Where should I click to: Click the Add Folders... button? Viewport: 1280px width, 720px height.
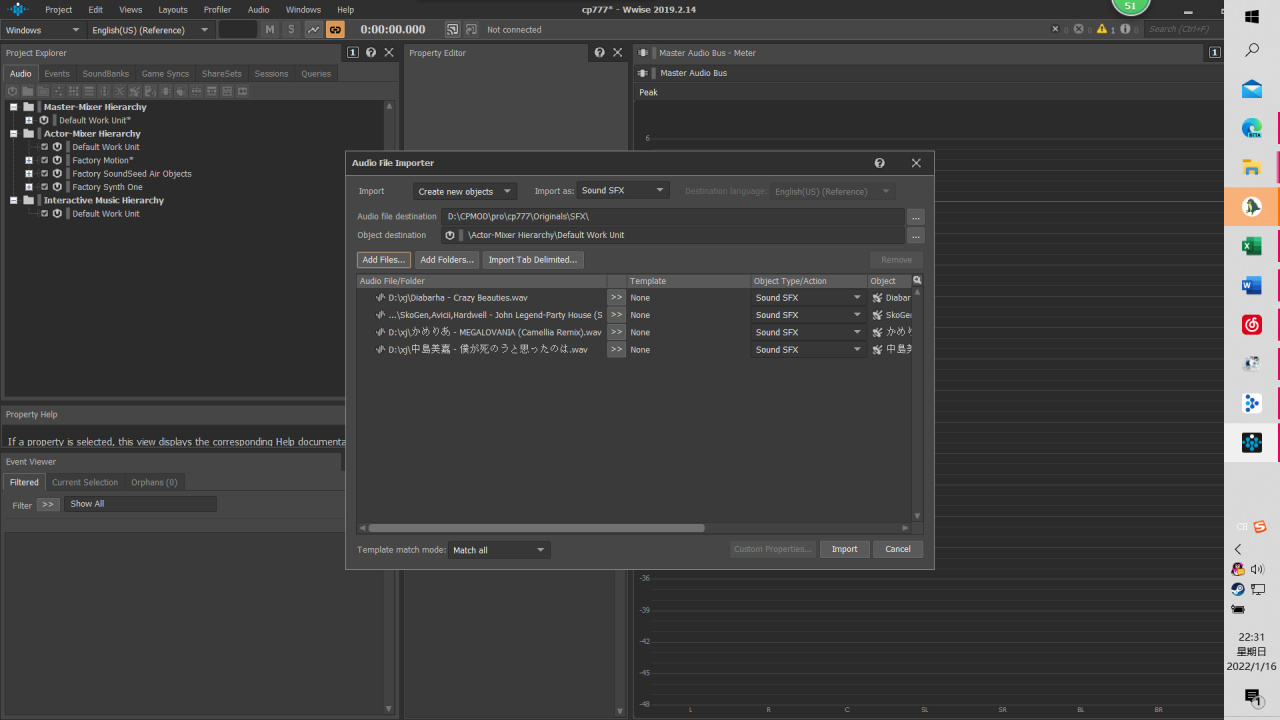click(447, 259)
